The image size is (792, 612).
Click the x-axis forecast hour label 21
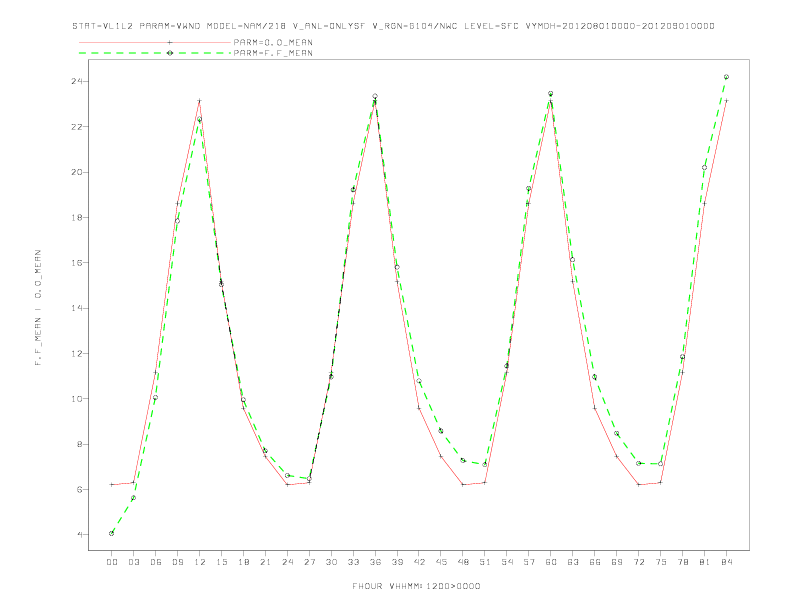(265, 562)
